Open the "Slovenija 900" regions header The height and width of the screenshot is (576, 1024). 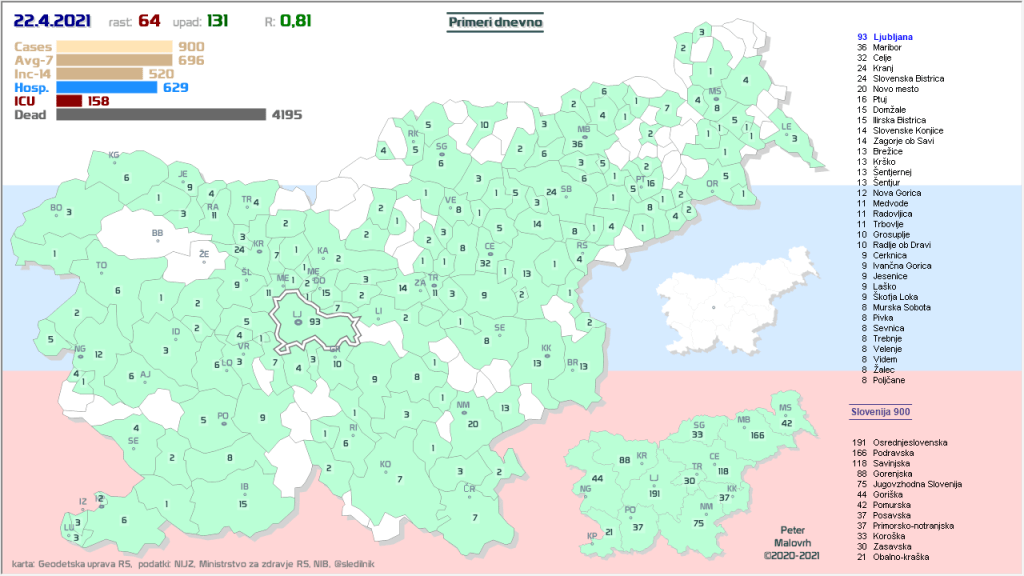point(880,411)
